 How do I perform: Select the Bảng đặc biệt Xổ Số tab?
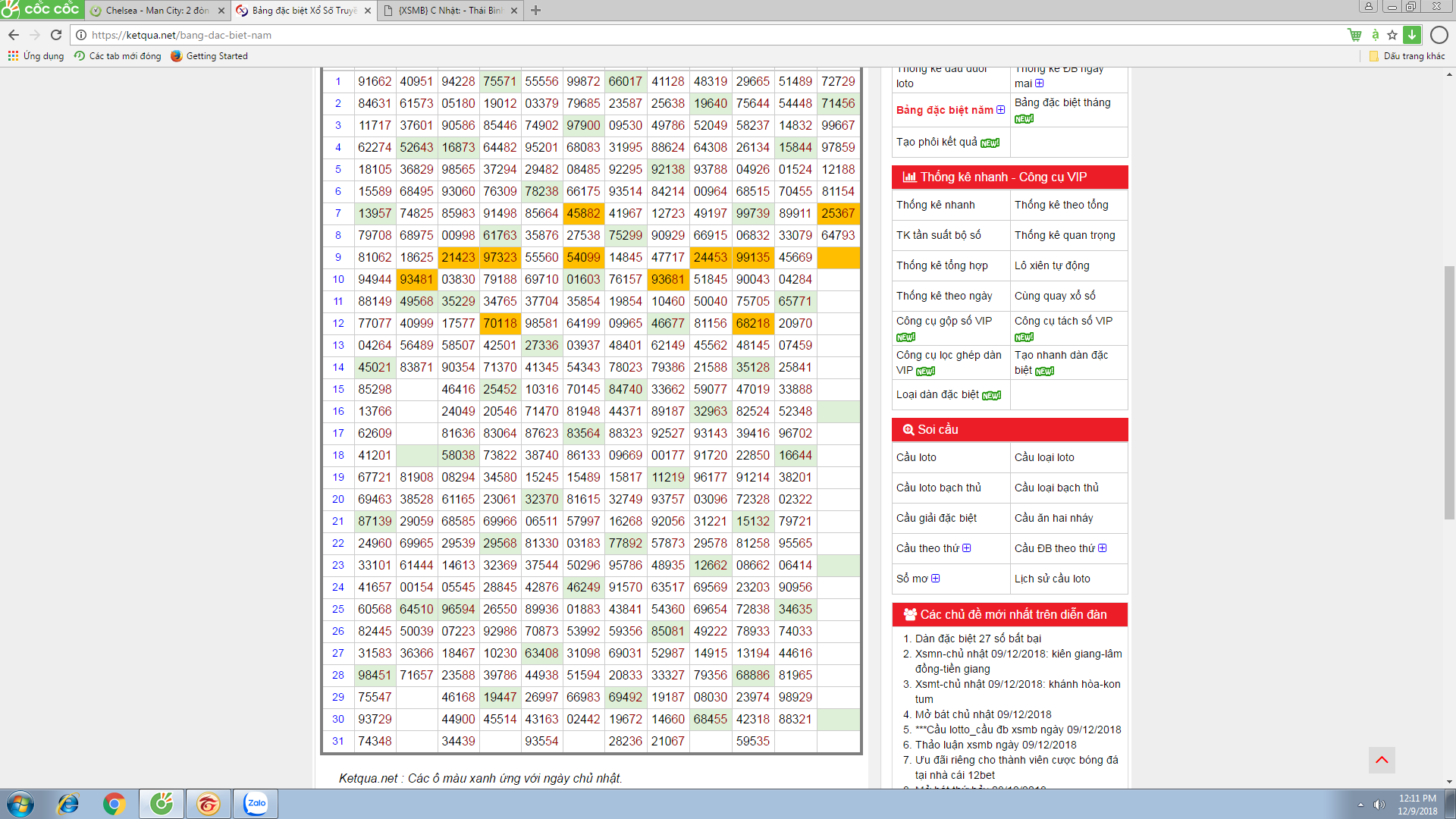click(x=304, y=11)
